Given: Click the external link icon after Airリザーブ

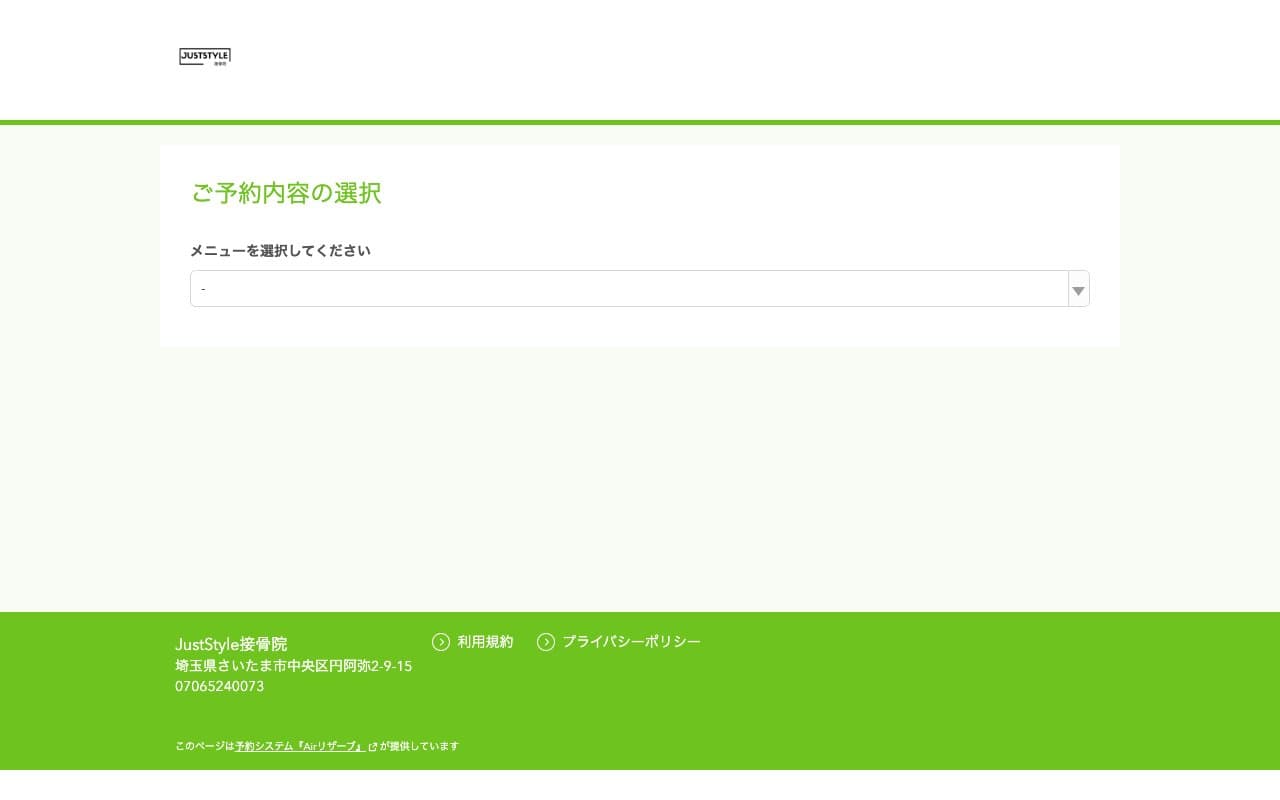Looking at the screenshot, I should click(372, 746).
